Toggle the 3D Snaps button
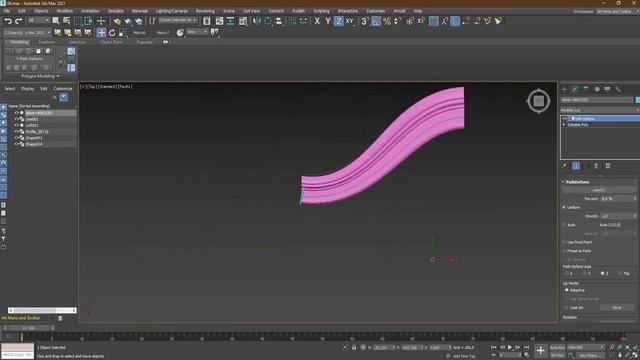 coord(365,21)
